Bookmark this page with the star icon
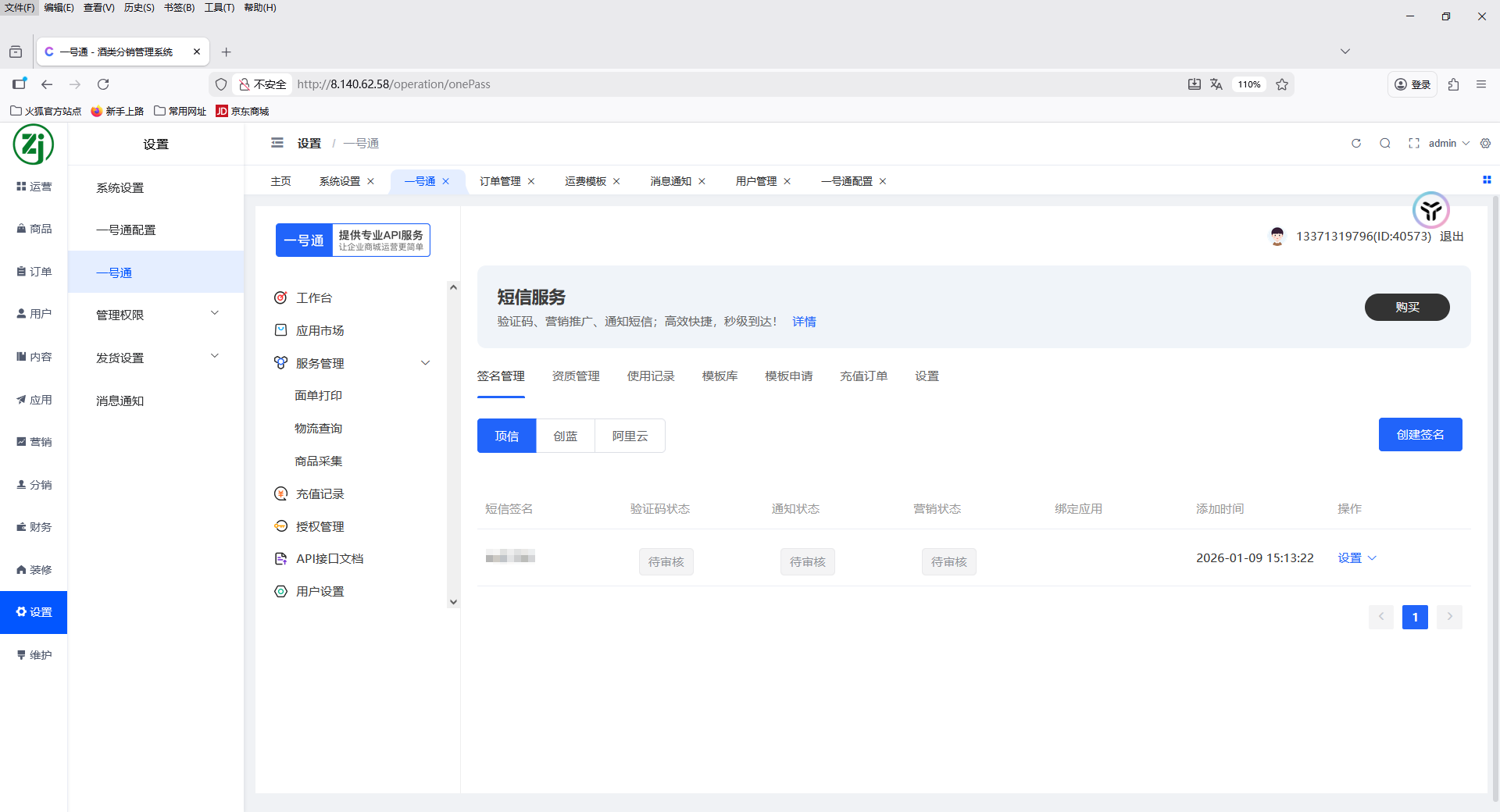This screenshot has height=812, width=1500. (x=1282, y=84)
